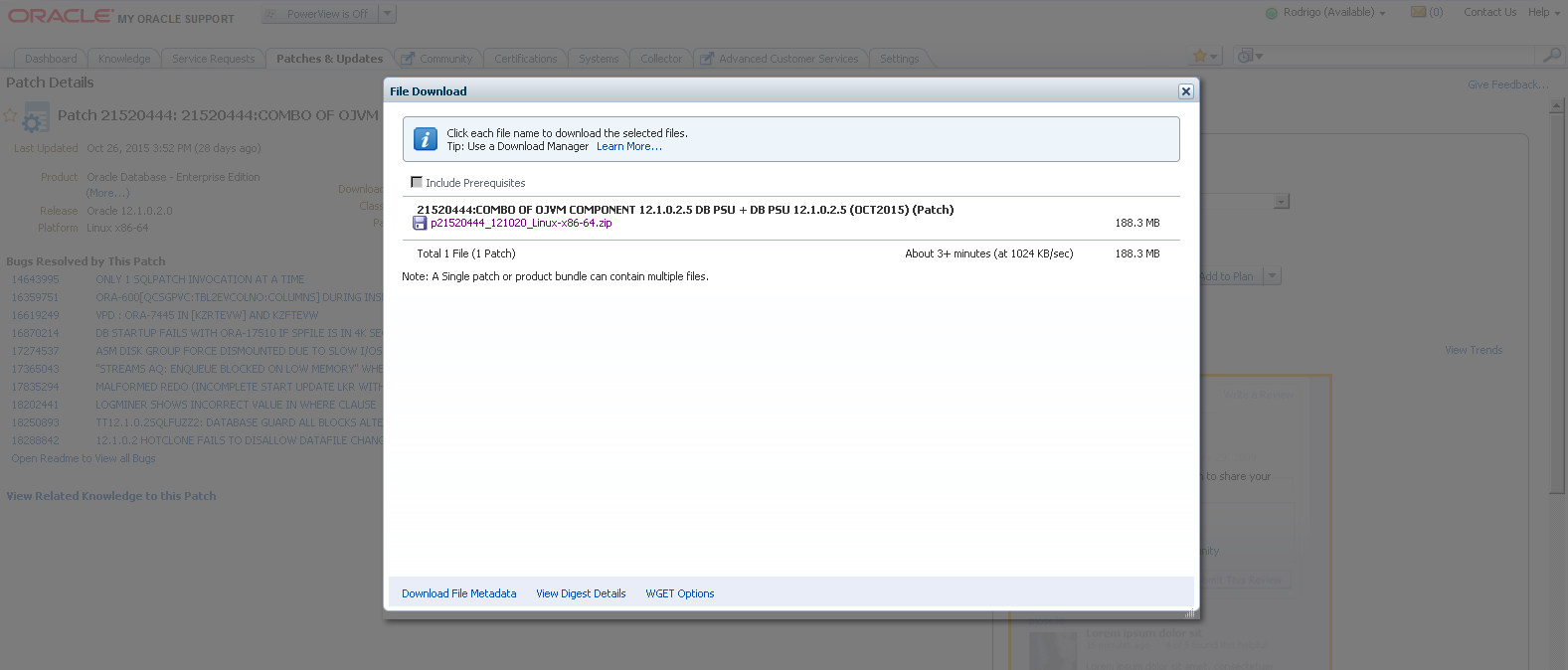Screen dimensions: 1568x670
Task: Click the Add to Plan button
Action: tap(1230, 276)
